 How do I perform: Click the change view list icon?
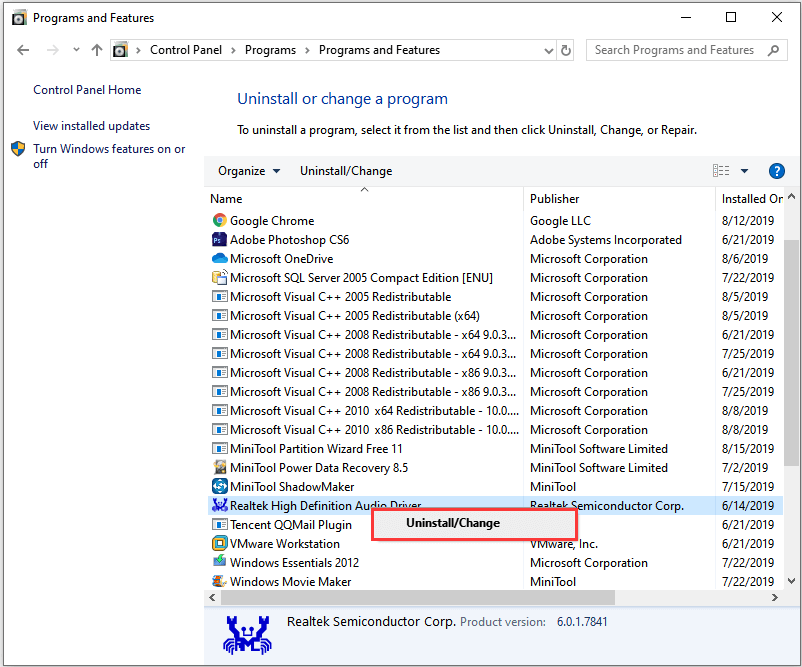(721, 171)
